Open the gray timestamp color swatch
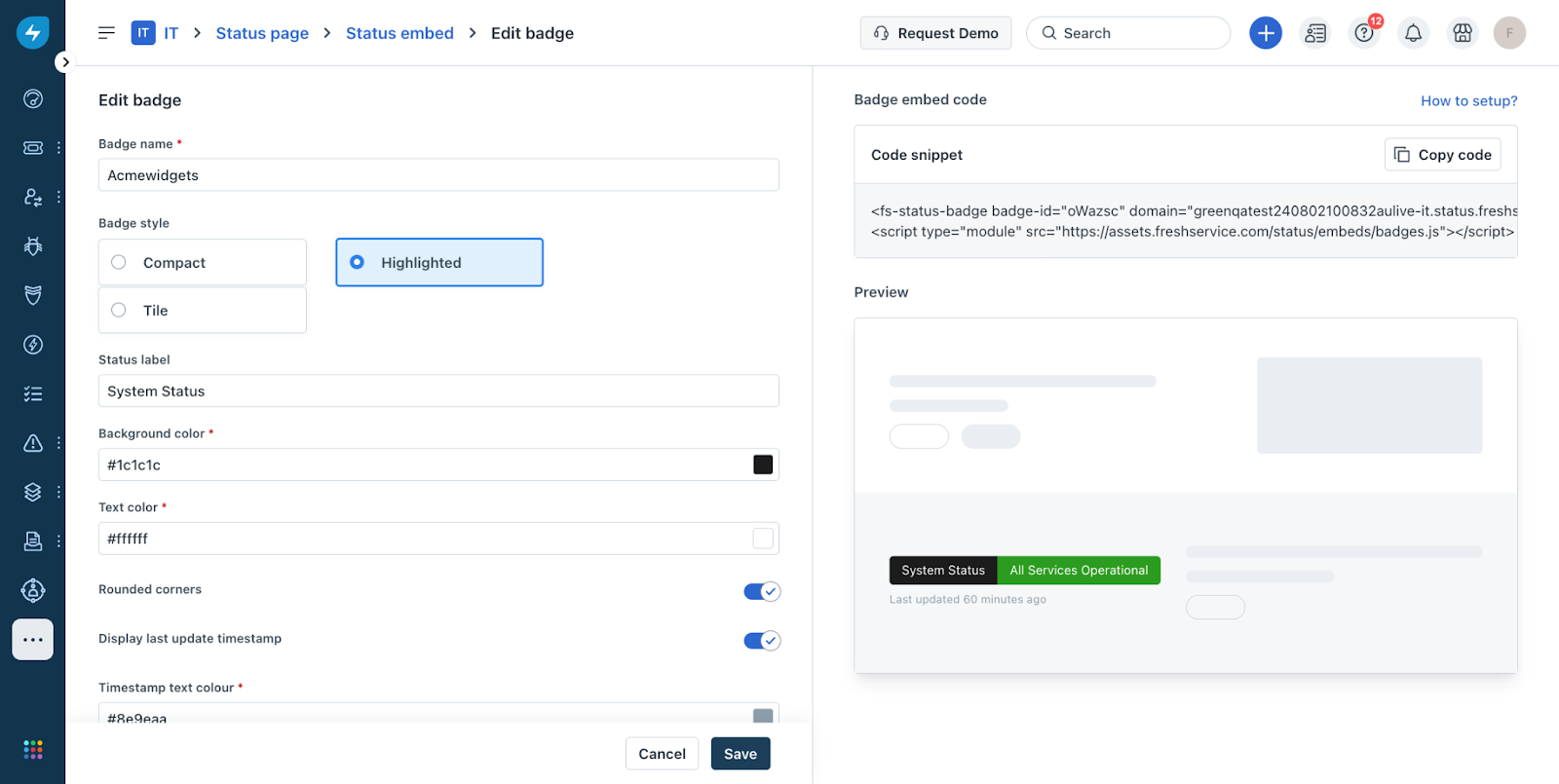The width and height of the screenshot is (1559, 784). coord(763,716)
